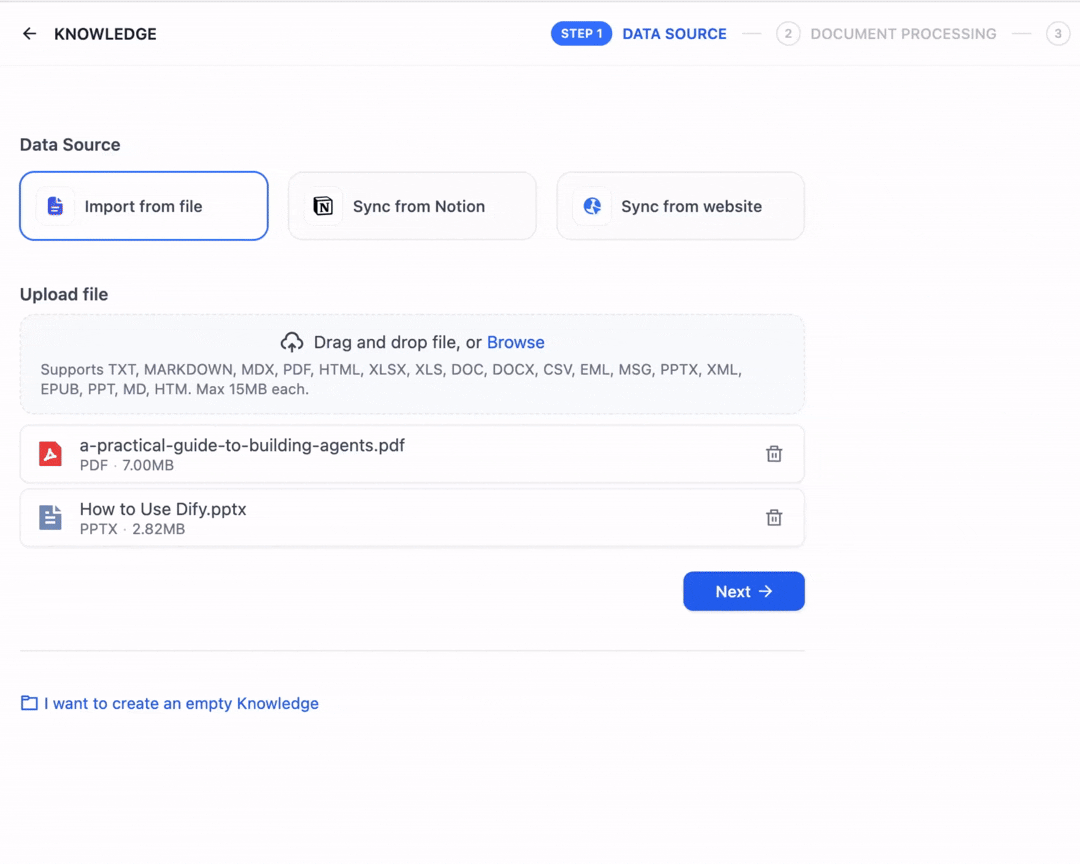
Task: Click the Notion logo icon
Action: click(x=324, y=206)
